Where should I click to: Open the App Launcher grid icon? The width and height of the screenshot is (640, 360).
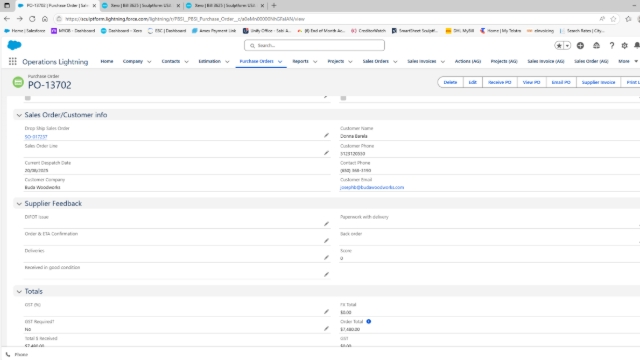pos(13,61)
